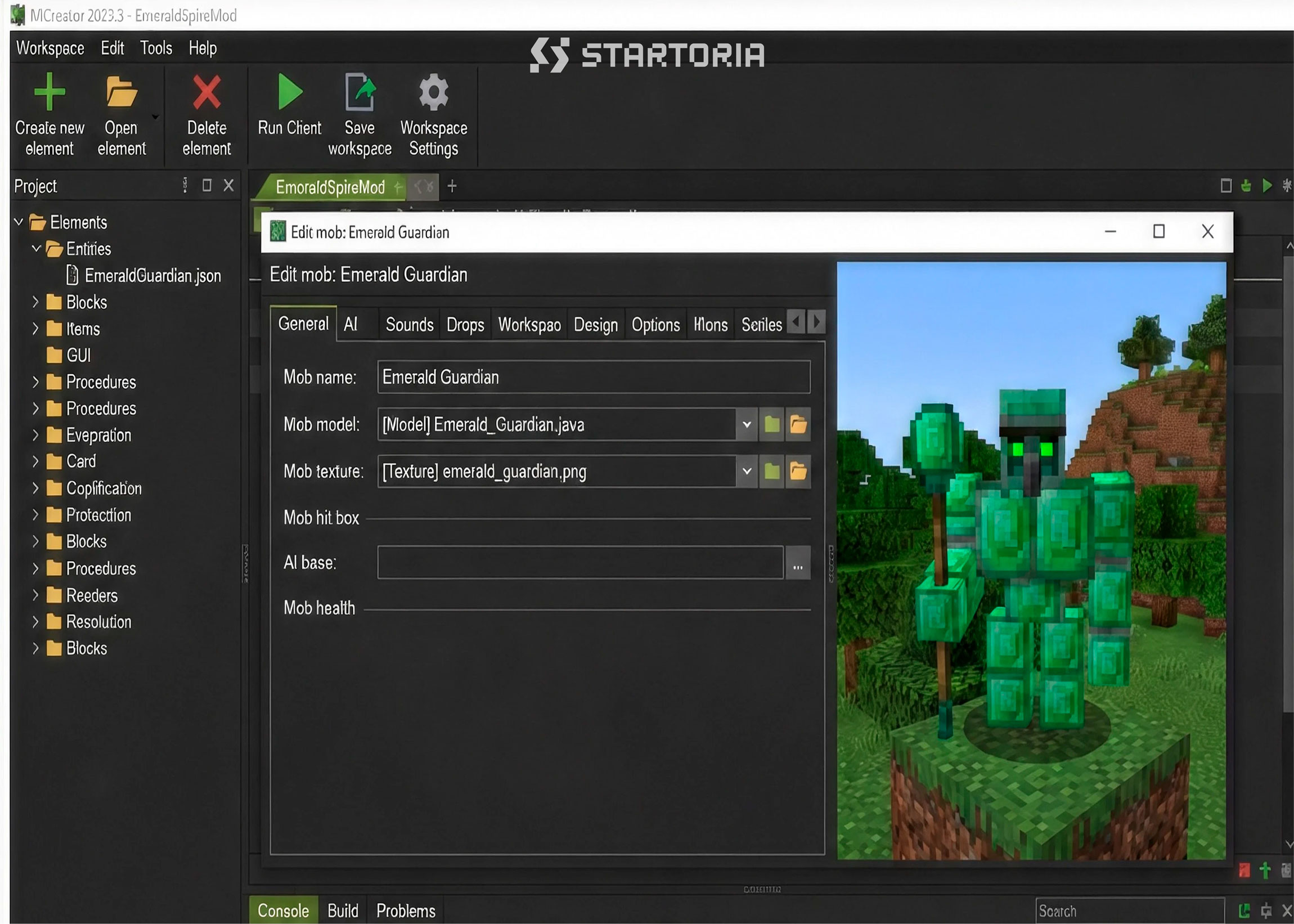Open element via the folder toolbar icon

pos(121,92)
